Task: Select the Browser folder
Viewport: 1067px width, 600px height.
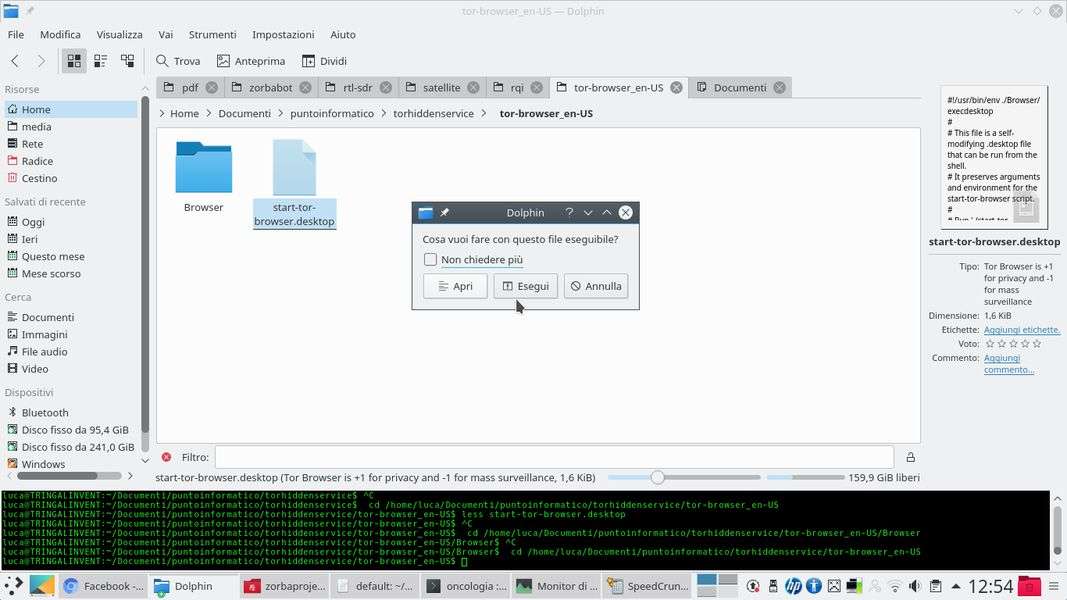Action: click(203, 177)
